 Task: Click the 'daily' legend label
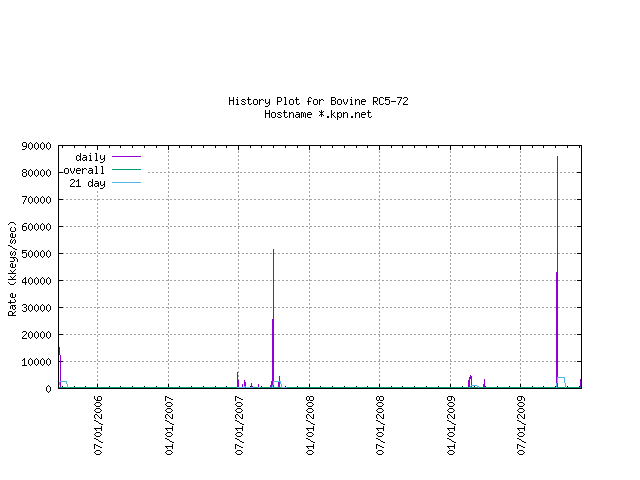(90, 157)
